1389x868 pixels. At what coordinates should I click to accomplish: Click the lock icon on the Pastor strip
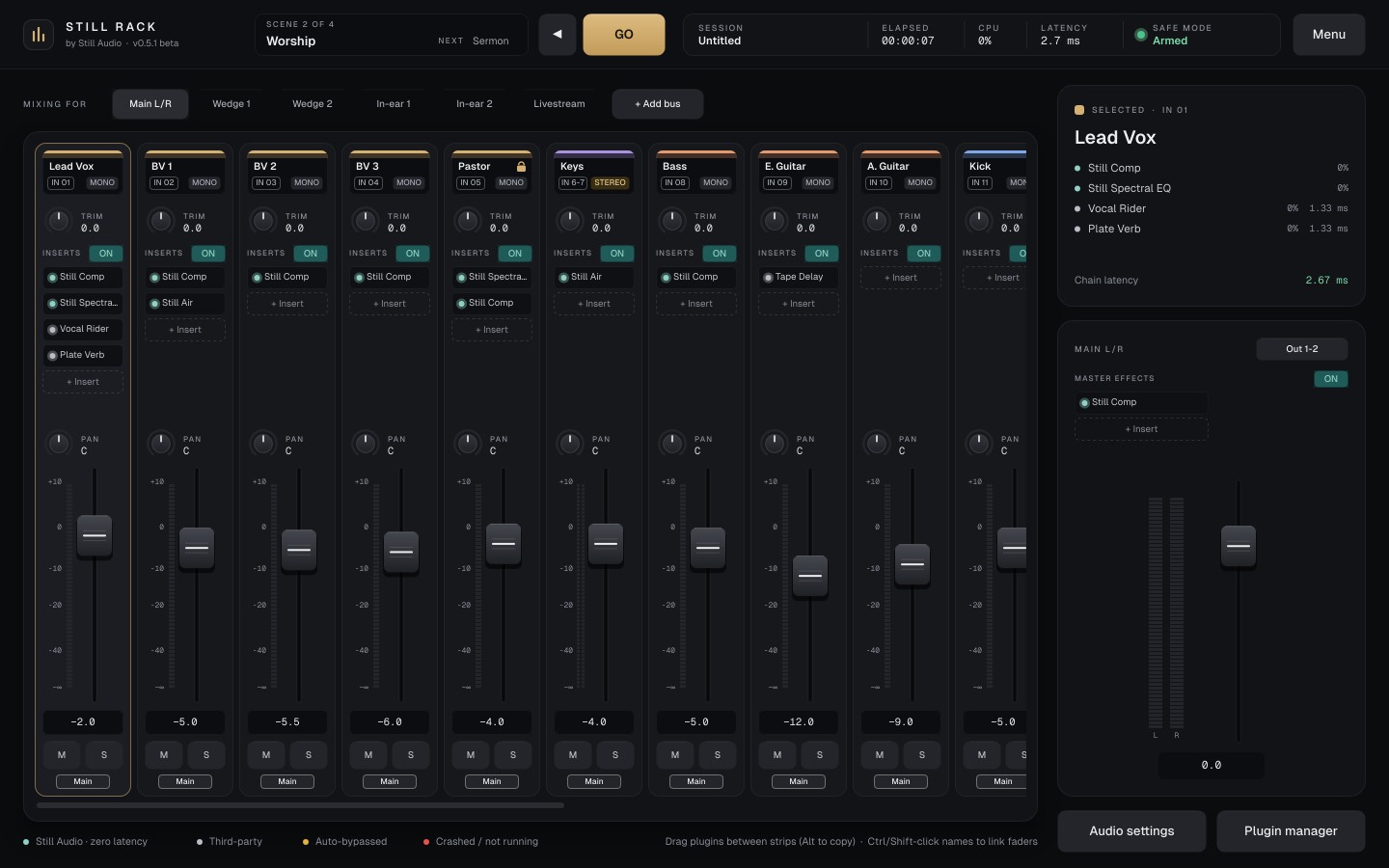coord(521,167)
